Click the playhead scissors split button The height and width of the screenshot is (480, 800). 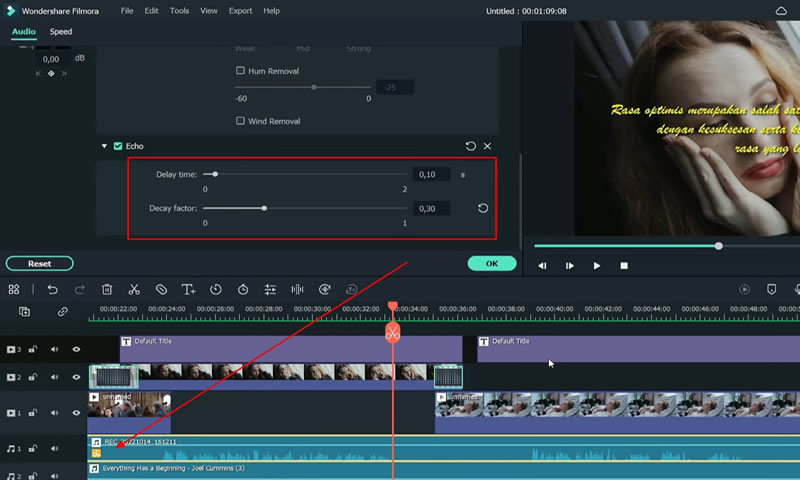coord(392,334)
